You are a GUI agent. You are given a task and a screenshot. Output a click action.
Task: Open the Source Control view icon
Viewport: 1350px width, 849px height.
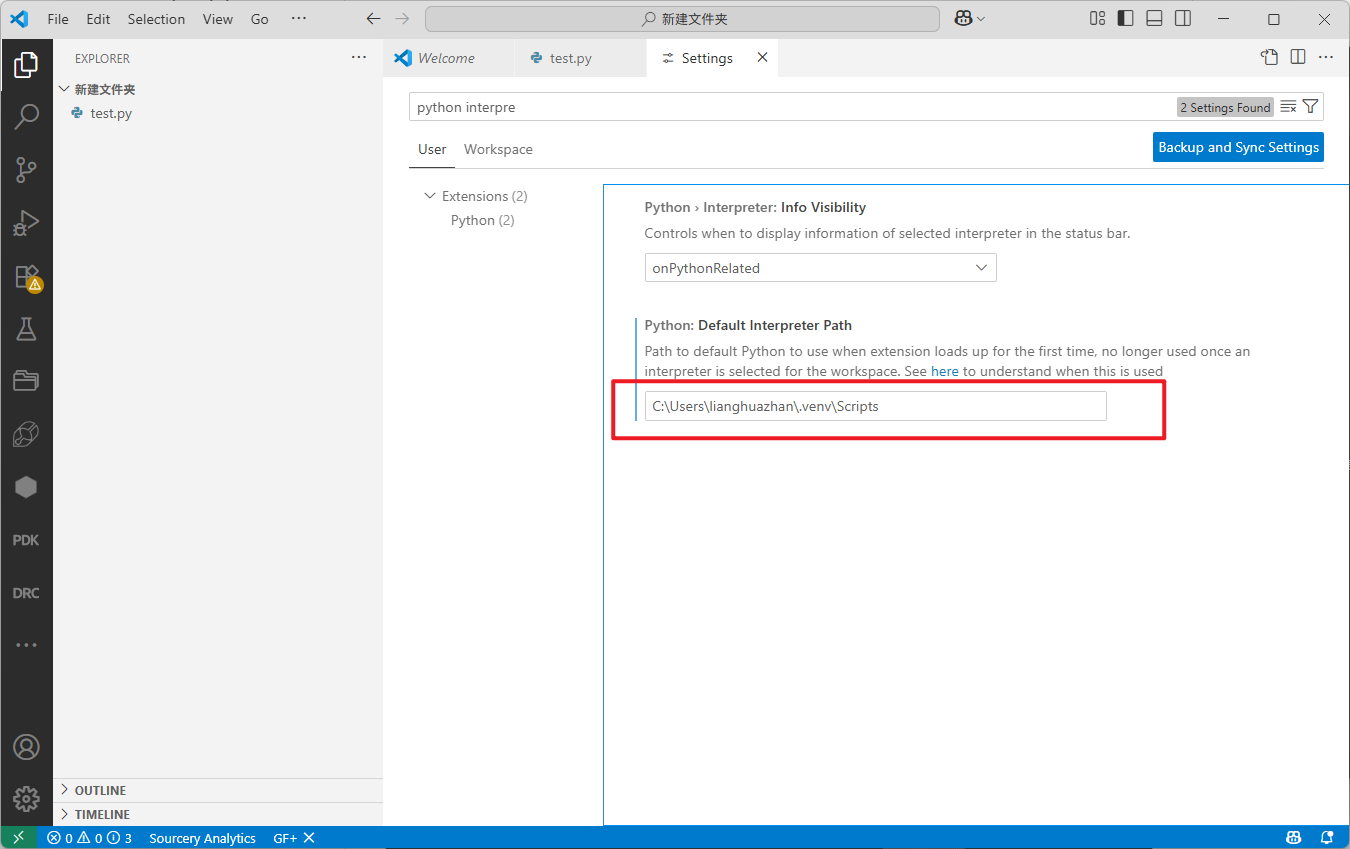(x=26, y=170)
